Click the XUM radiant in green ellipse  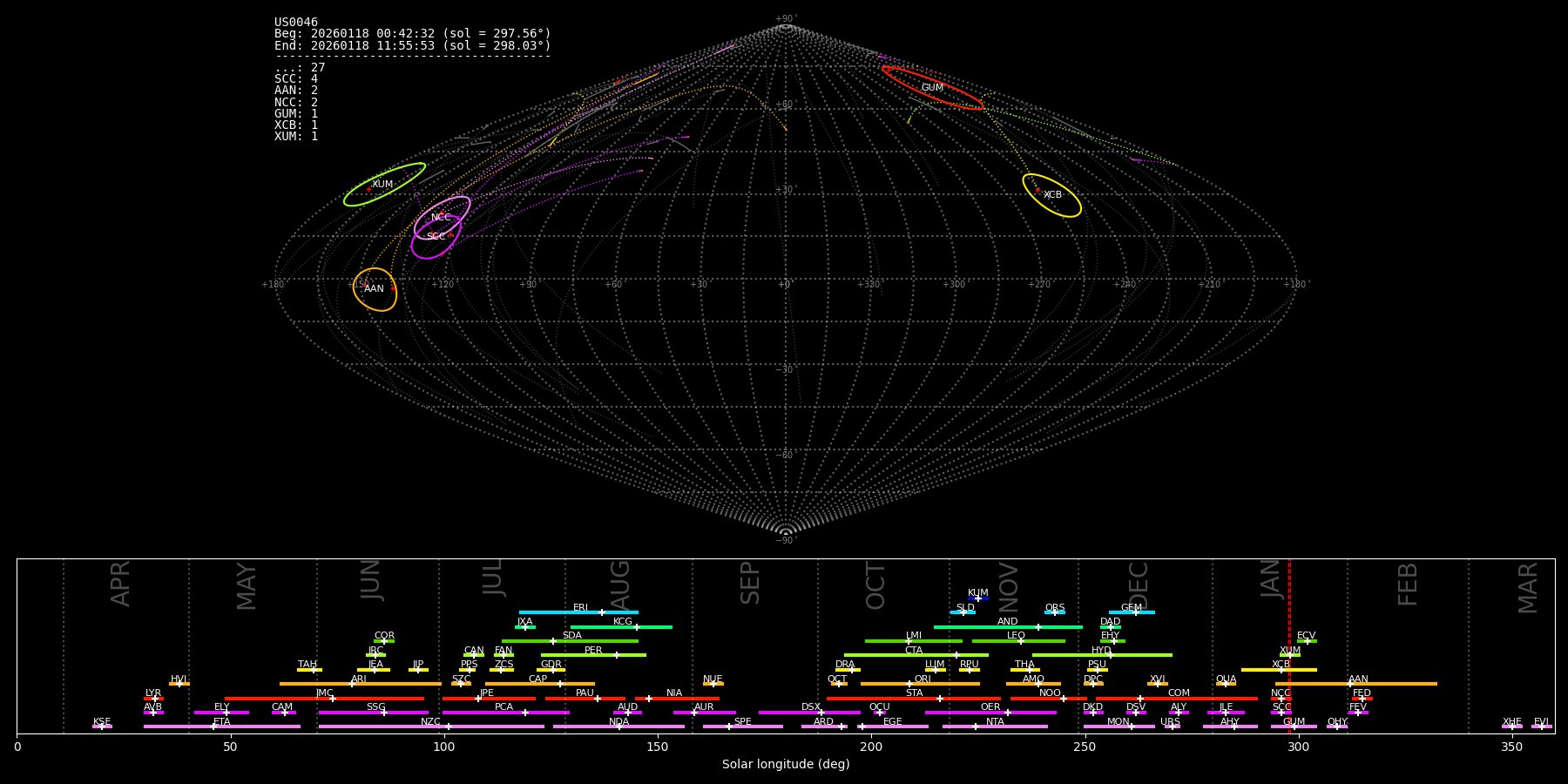382,185
